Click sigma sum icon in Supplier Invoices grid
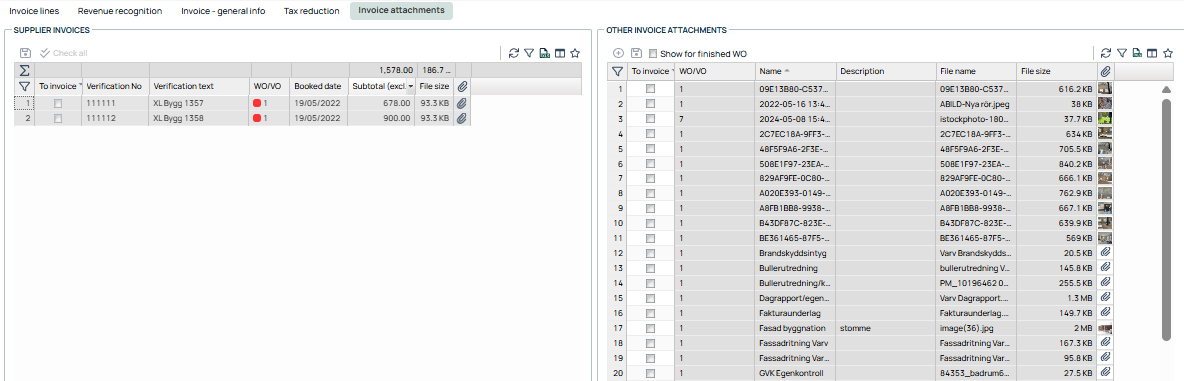1184x381 pixels. tap(24, 70)
